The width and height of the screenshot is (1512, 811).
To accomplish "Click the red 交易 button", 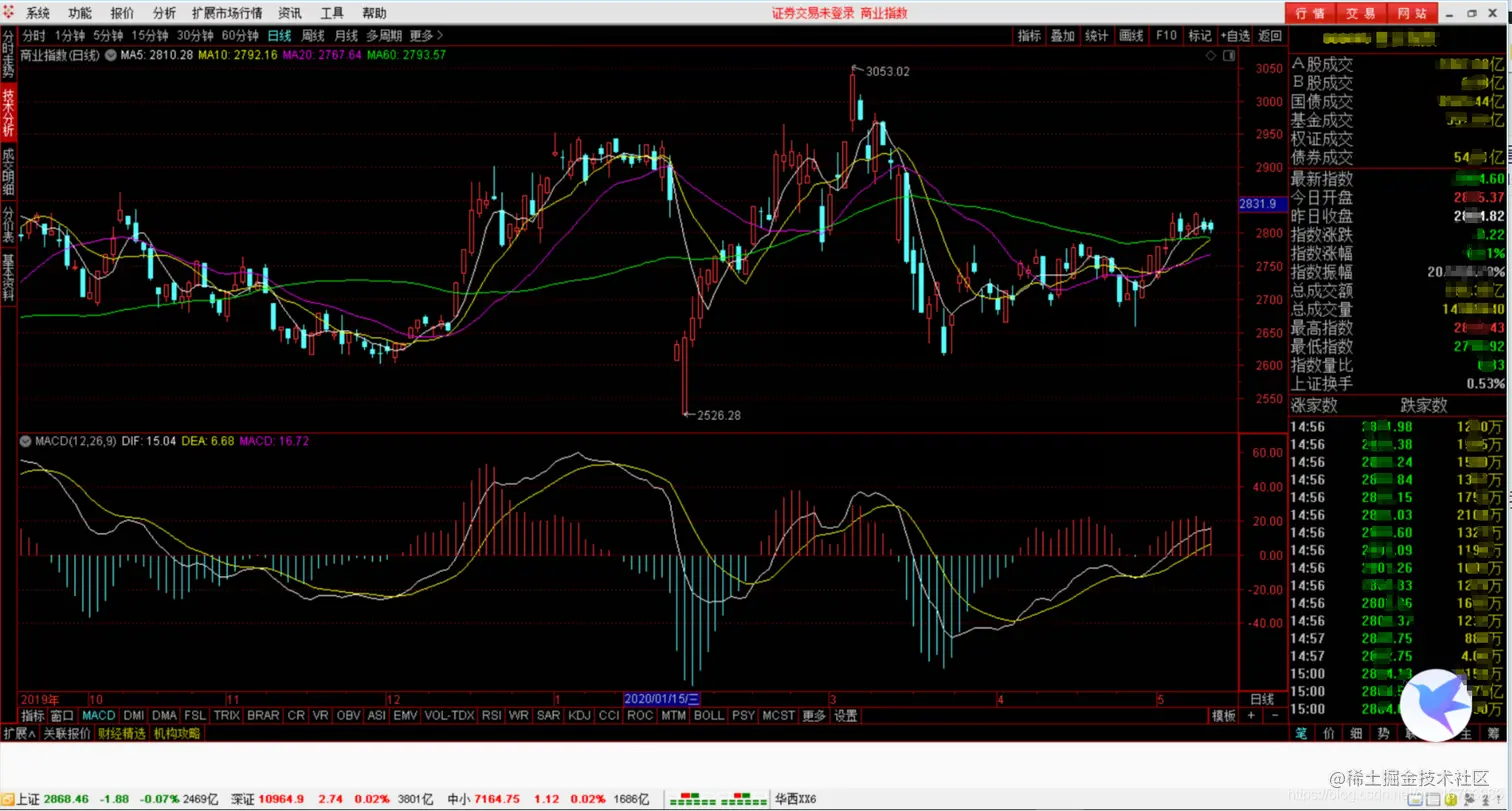I will coord(1360,13).
